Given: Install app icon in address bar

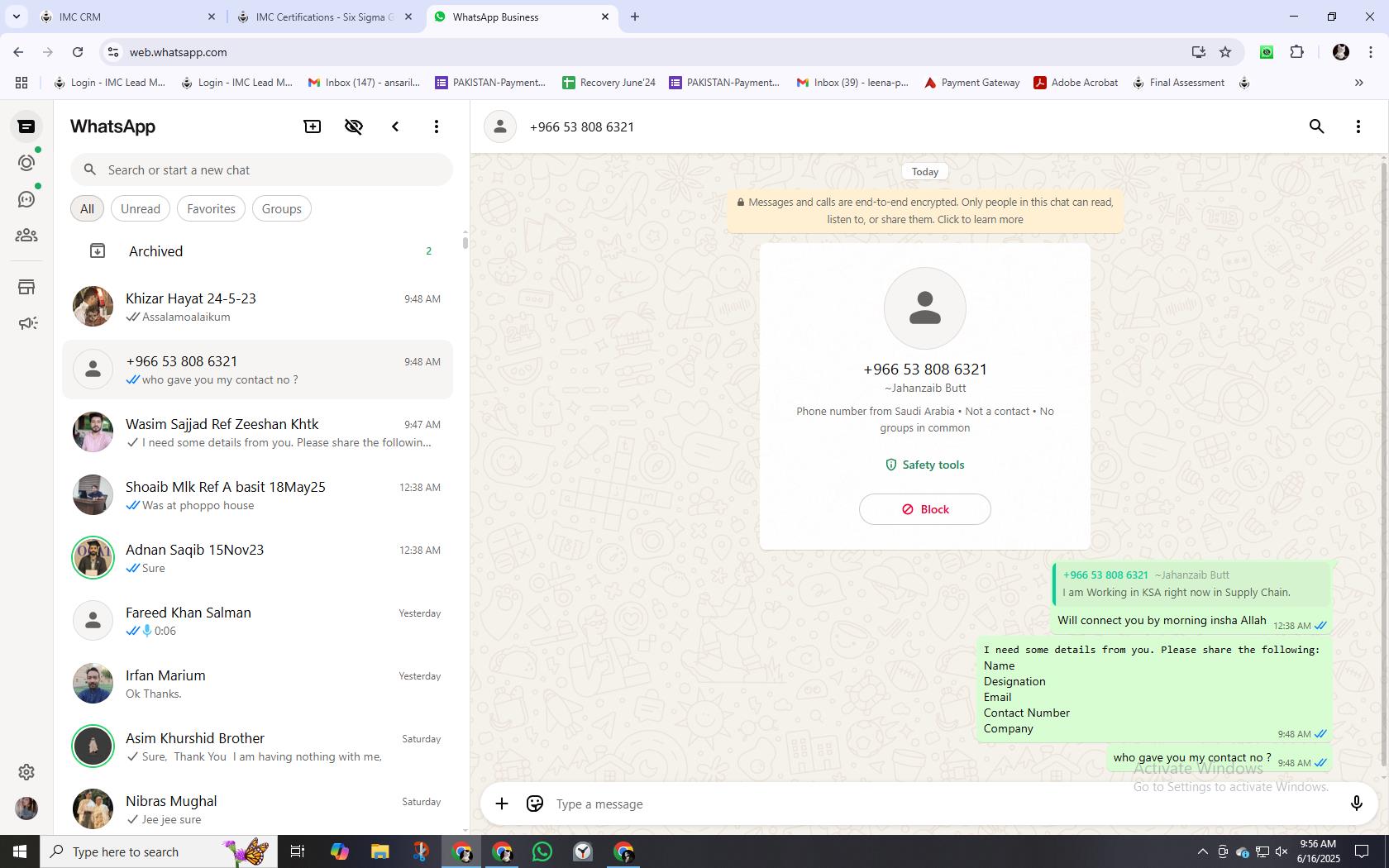Looking at the screenshot, I should (x=1198, y=52).
